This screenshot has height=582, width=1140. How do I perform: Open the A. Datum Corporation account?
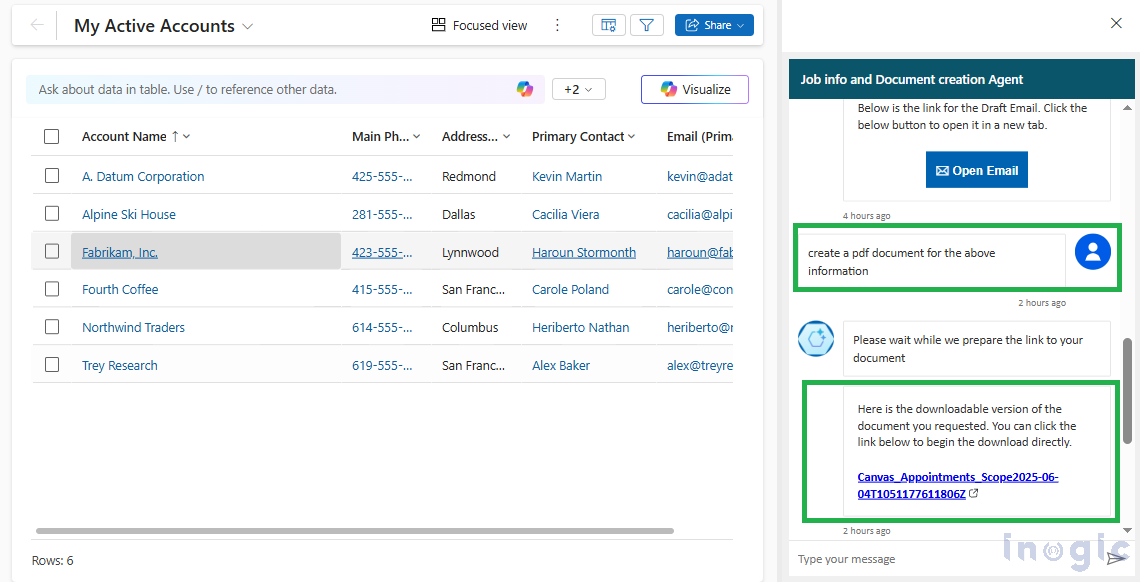click(x=143, y=177)
